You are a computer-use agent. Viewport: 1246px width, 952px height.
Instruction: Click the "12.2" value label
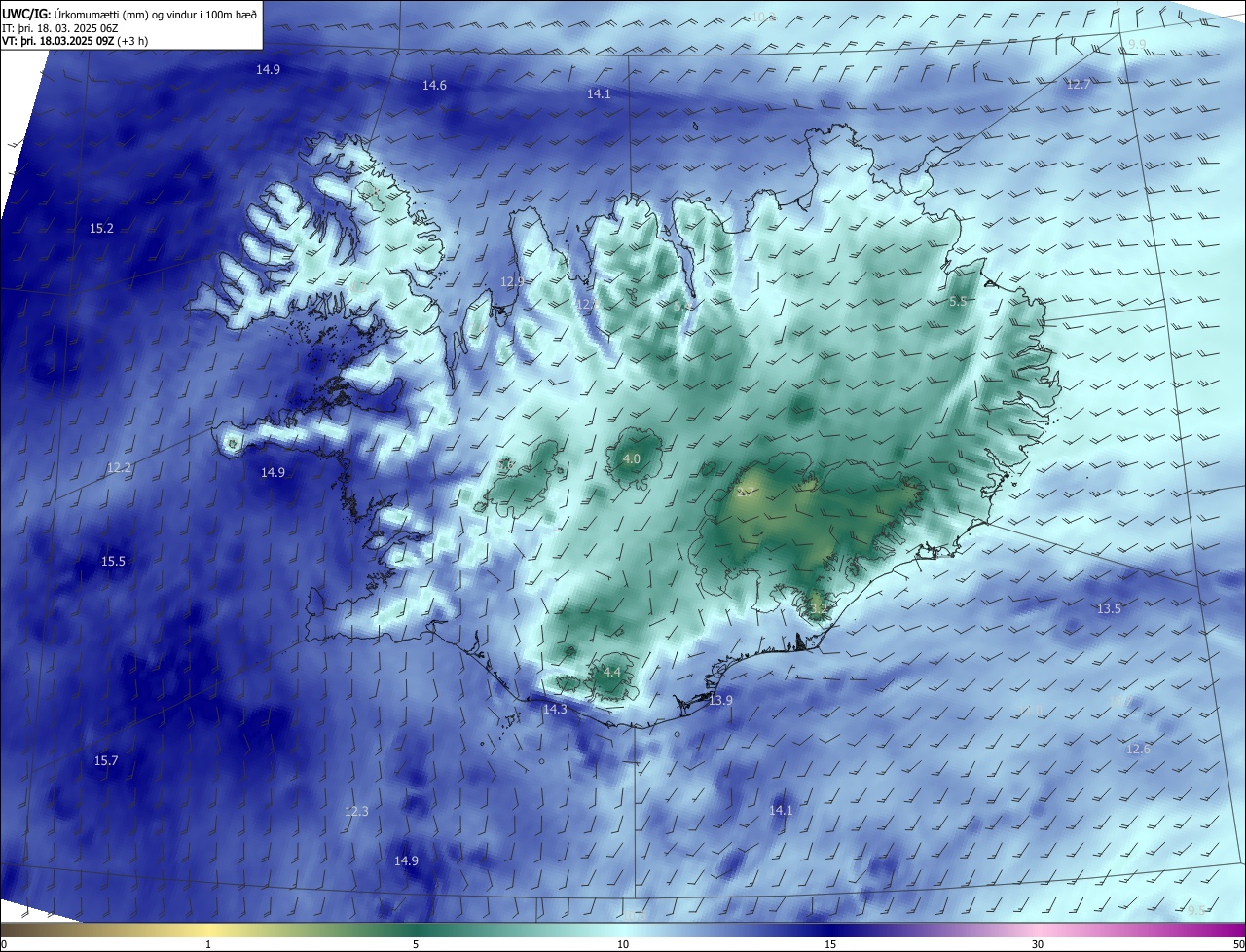coord(119,468)
